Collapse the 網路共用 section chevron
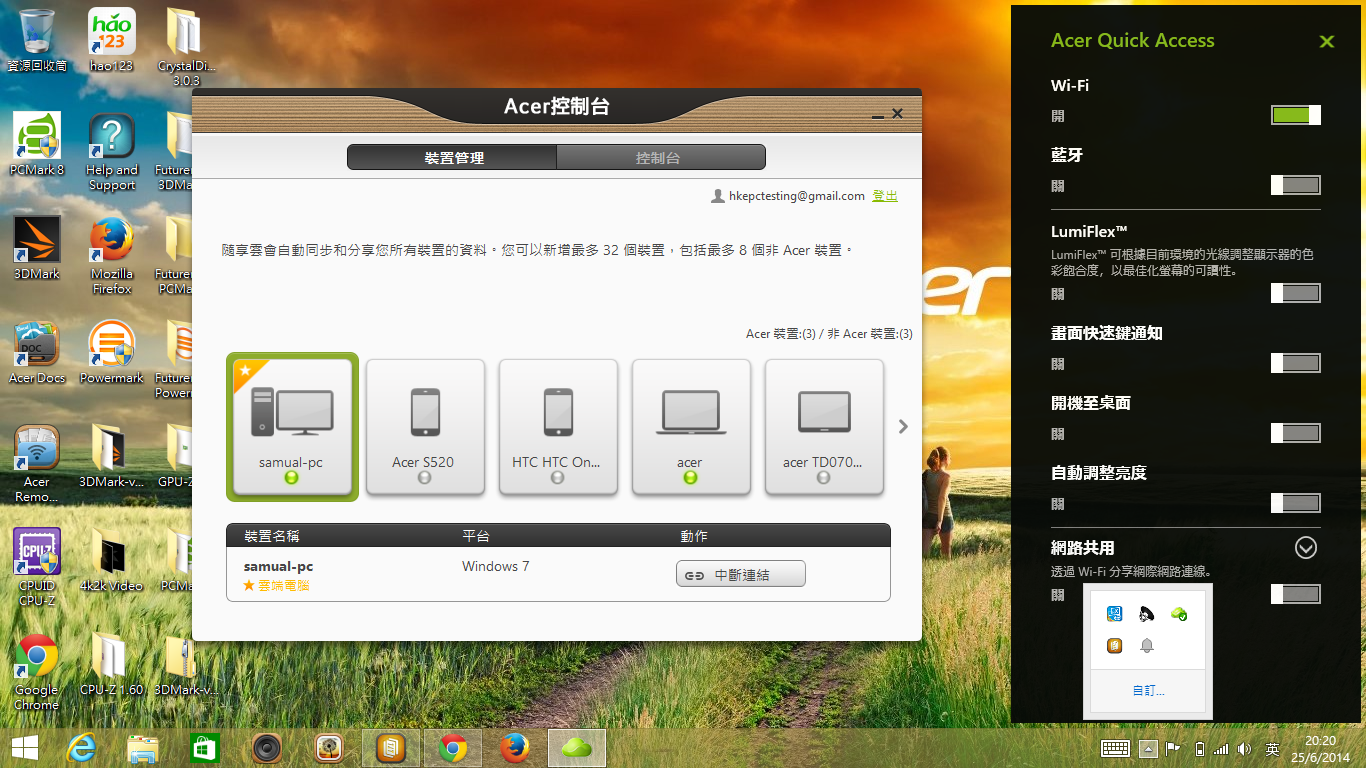The width and height of the screenshot is (1366, 768). coord(1304,548)
